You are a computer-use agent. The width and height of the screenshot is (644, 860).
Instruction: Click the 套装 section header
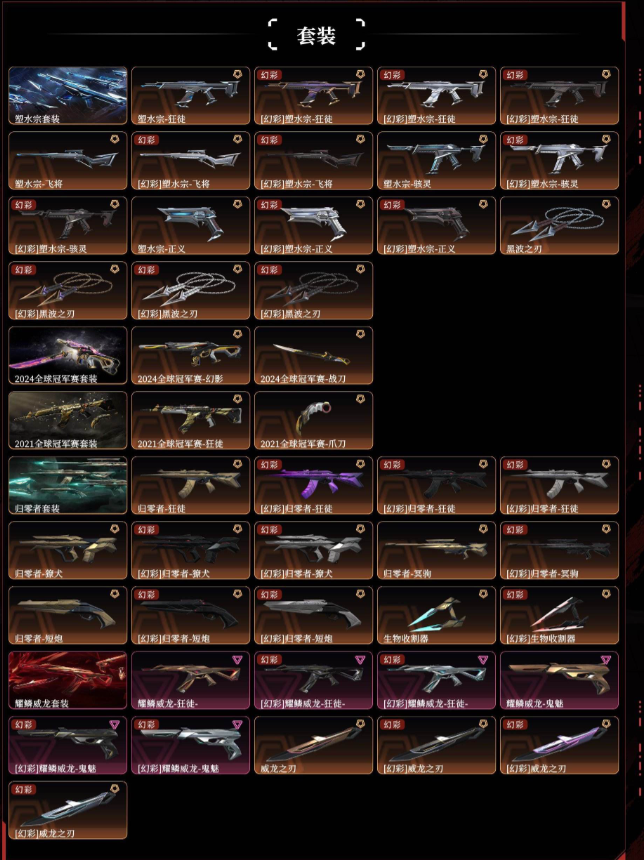(x=316, y=35)
